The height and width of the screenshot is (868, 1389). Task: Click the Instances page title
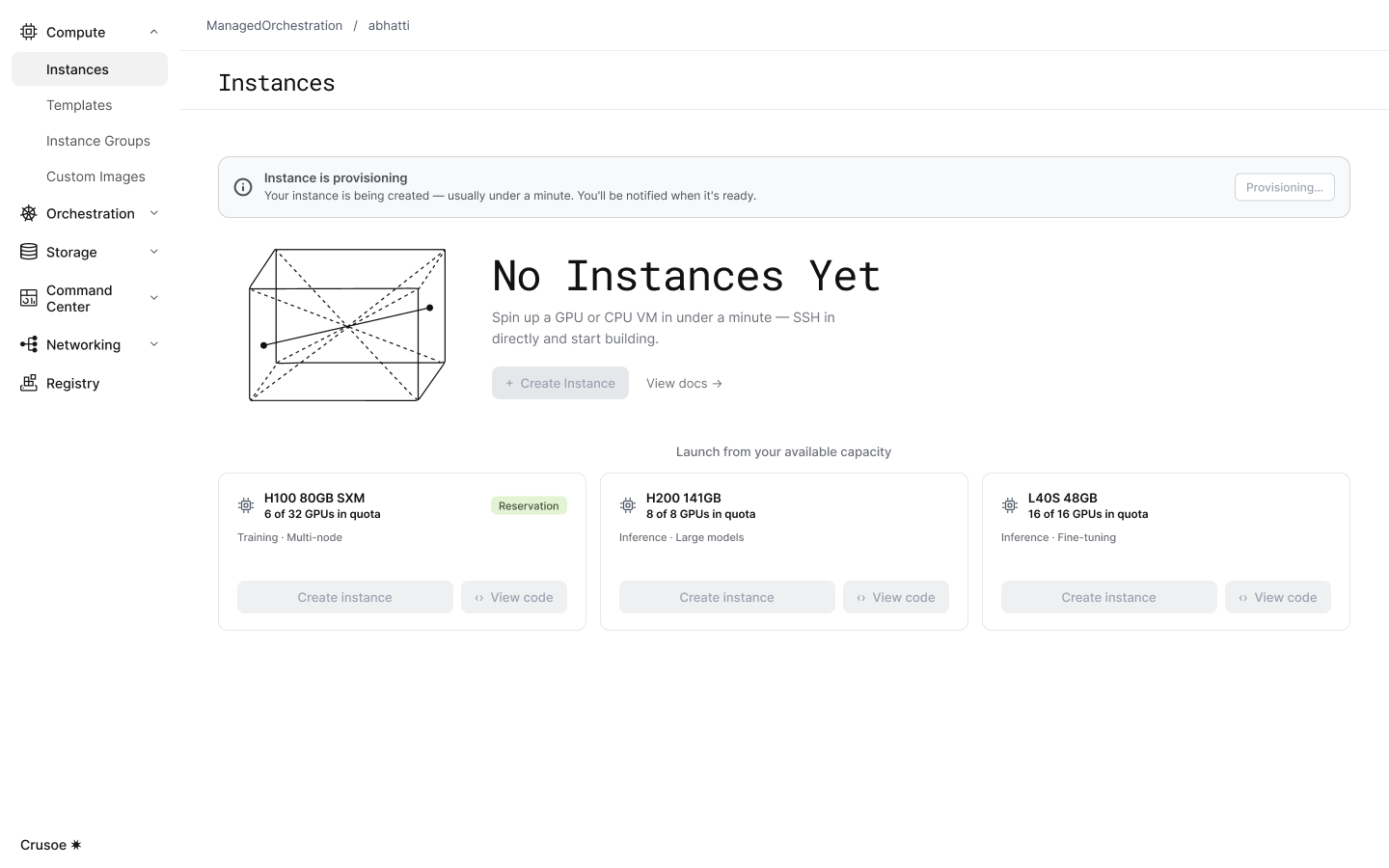(x=277, y=83)
